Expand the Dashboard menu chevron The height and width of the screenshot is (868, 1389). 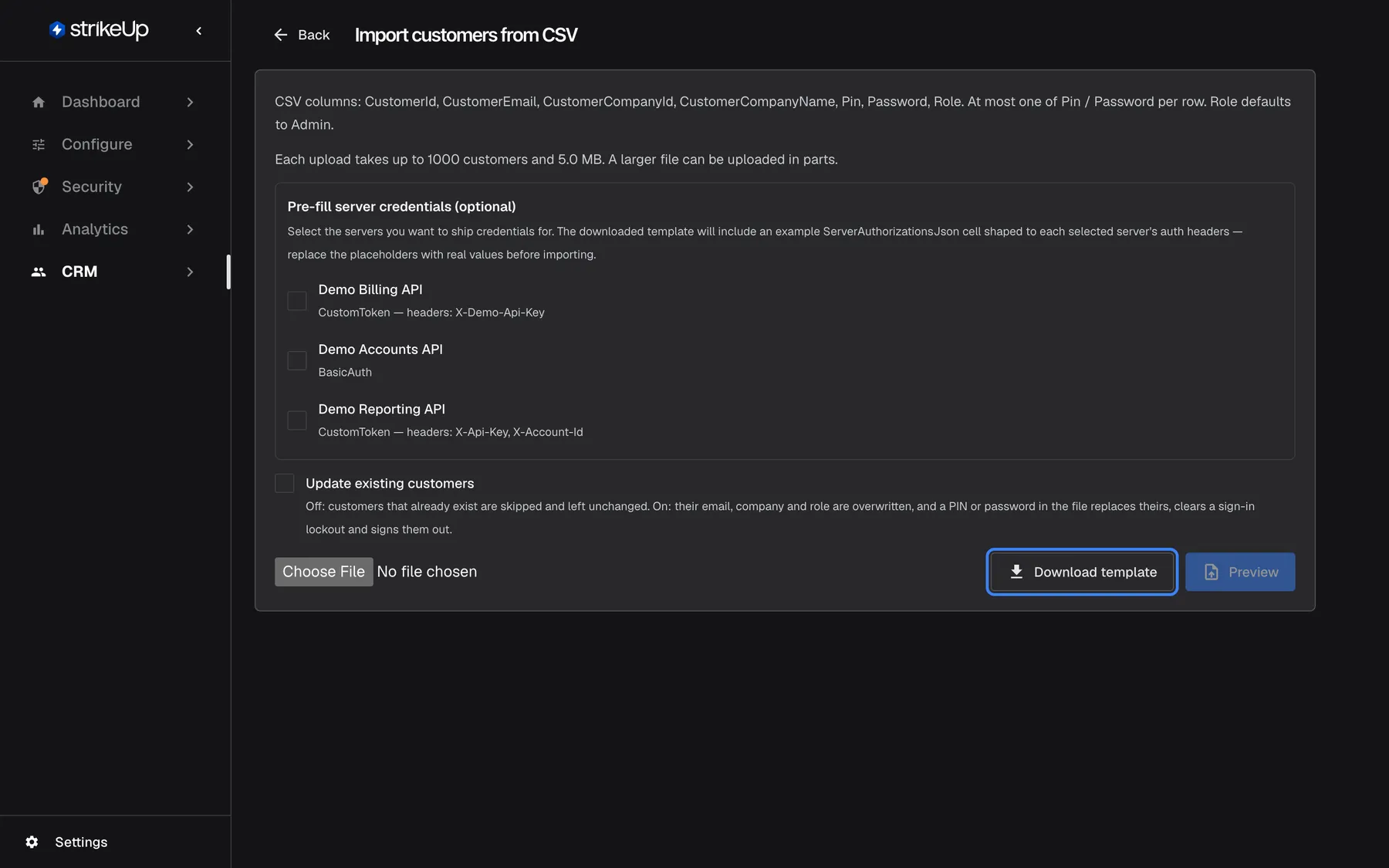(190, 102)
